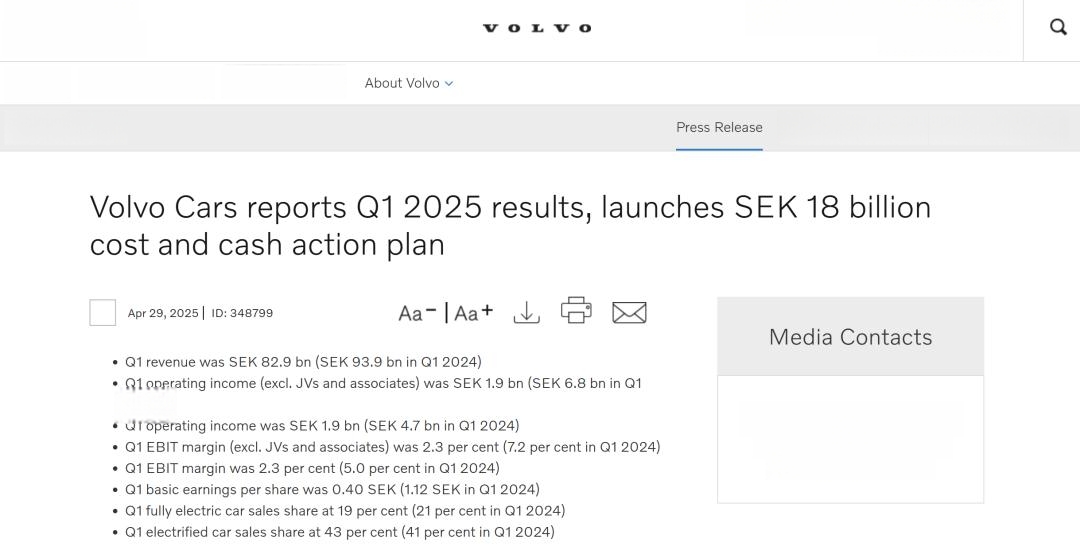1080x558 pixels.
Task: Print the article with the printer icon
Action: pos(577,310)
